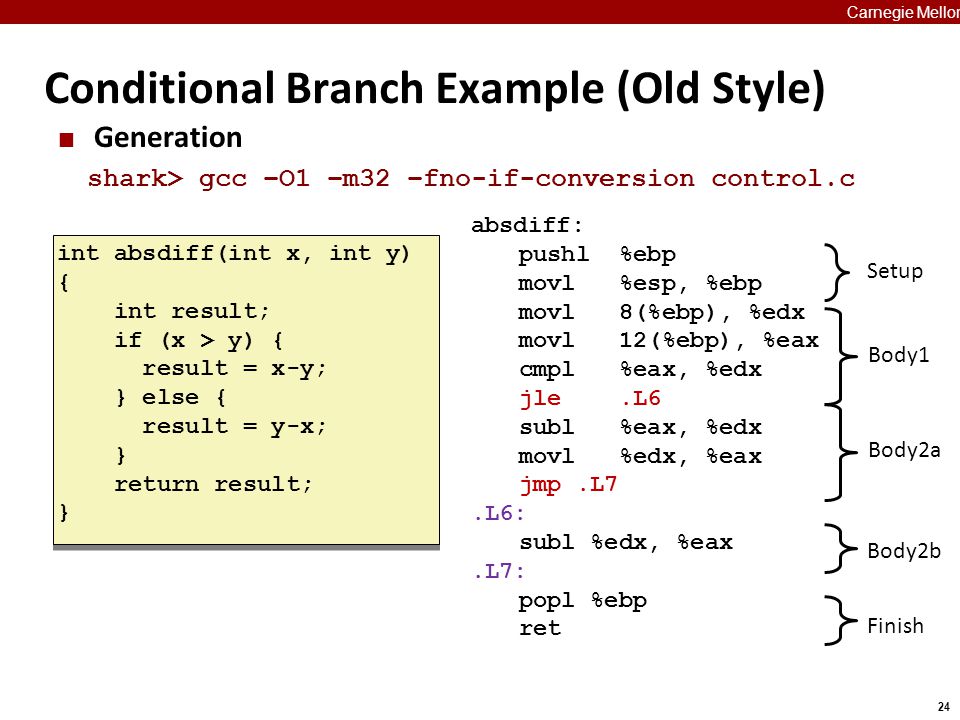This screenshot has width=960, height=720.
Task: Click the 'Finish' brace label
Action: (895, 626)
